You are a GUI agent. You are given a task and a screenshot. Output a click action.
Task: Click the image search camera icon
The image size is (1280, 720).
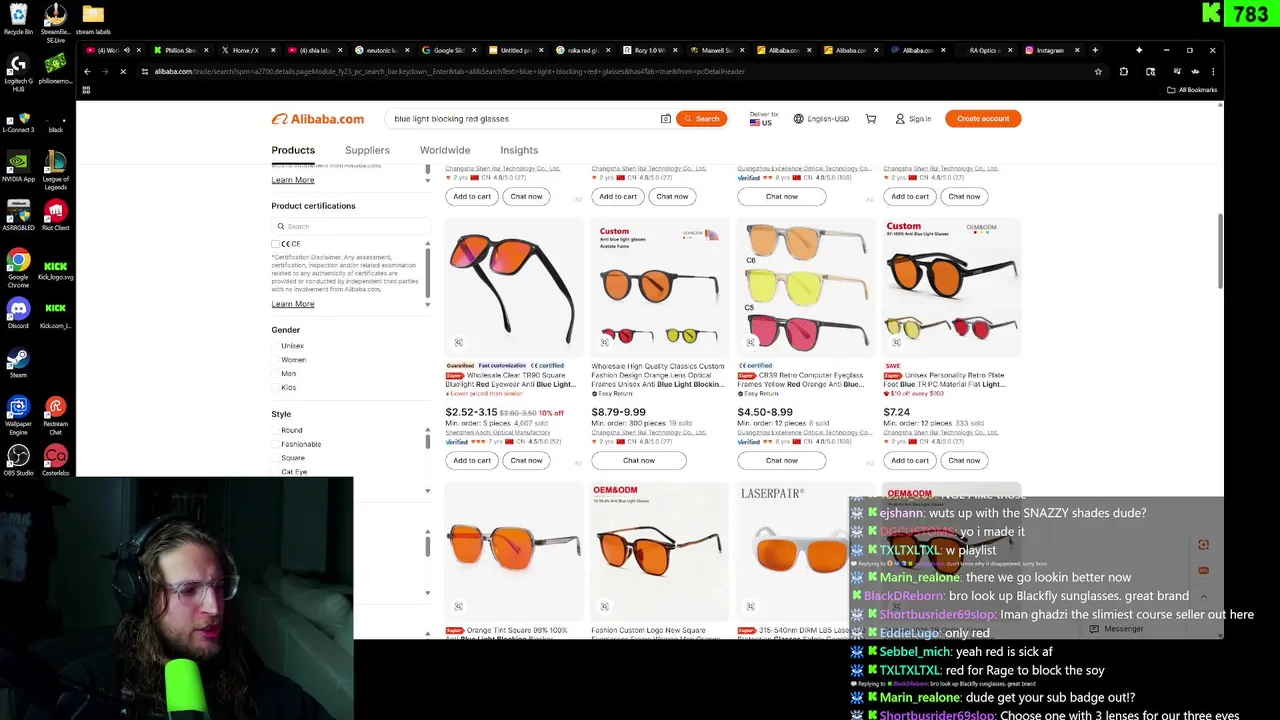point(665,119)
